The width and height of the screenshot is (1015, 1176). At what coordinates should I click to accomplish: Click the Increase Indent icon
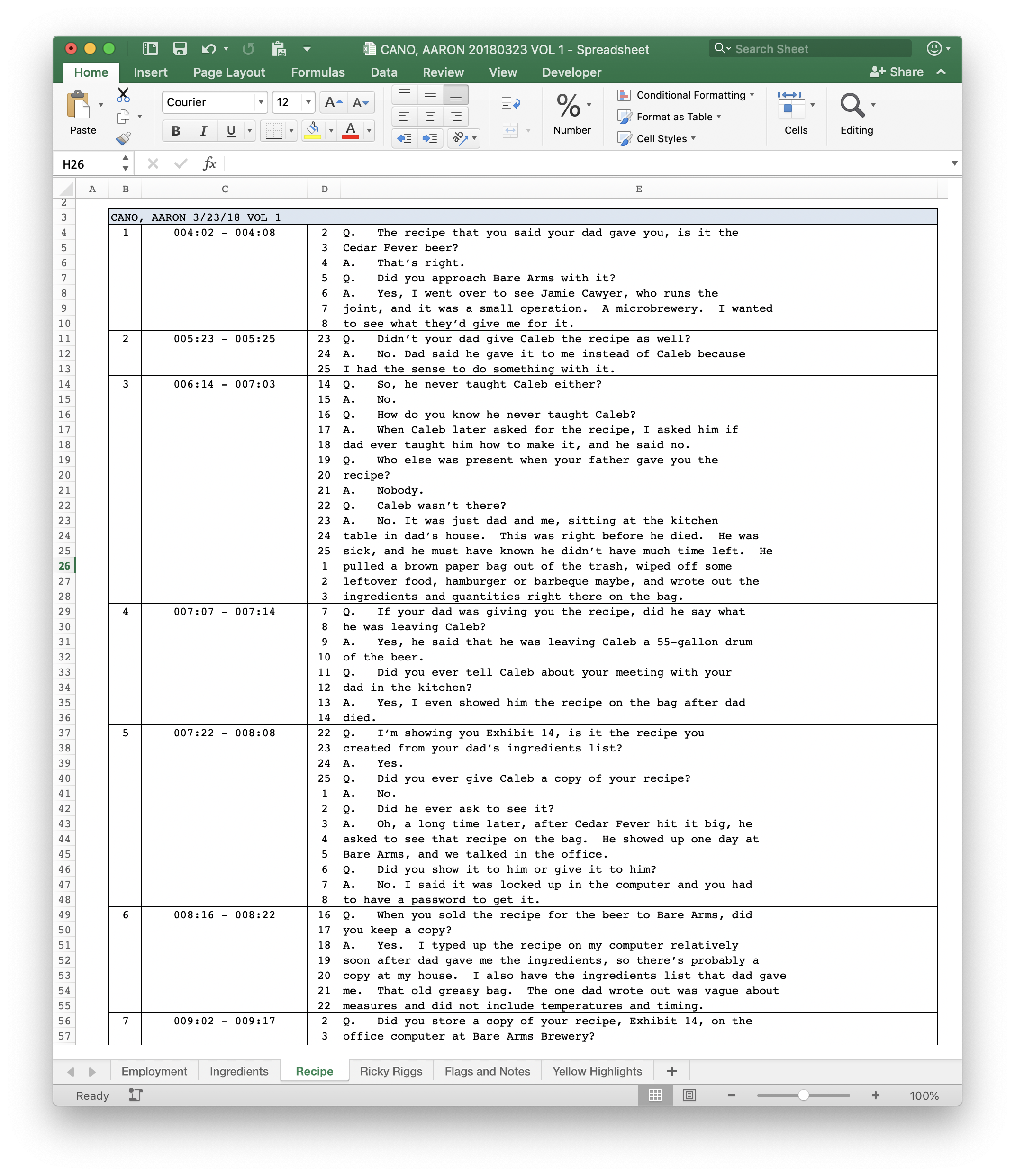pyautogui.click(x=430, y=138)
